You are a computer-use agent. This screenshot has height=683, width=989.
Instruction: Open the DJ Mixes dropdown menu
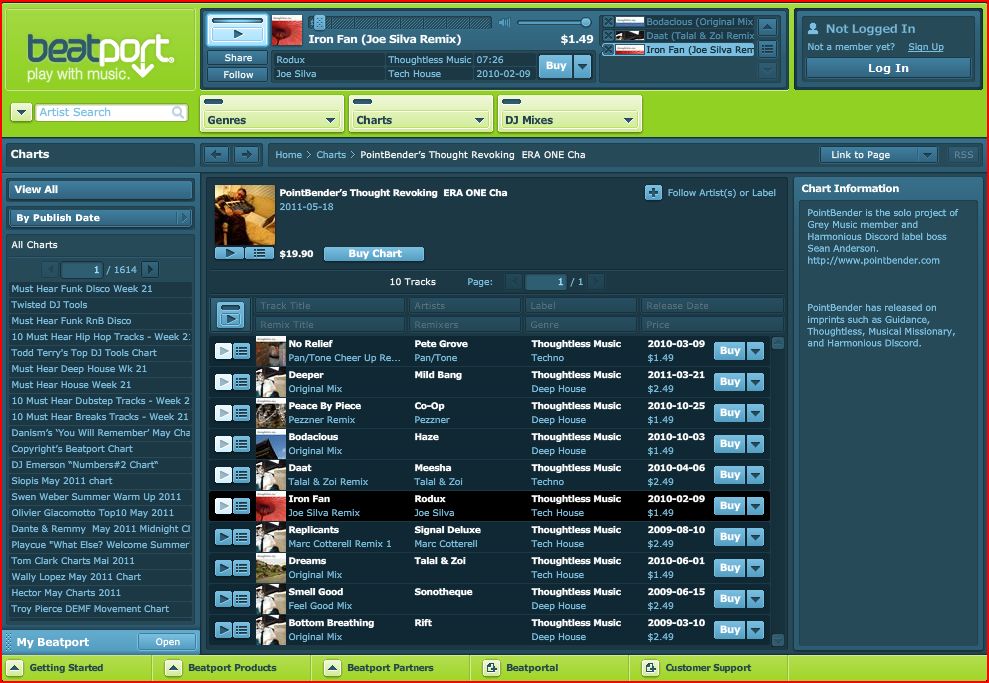(x=570, y=120)
